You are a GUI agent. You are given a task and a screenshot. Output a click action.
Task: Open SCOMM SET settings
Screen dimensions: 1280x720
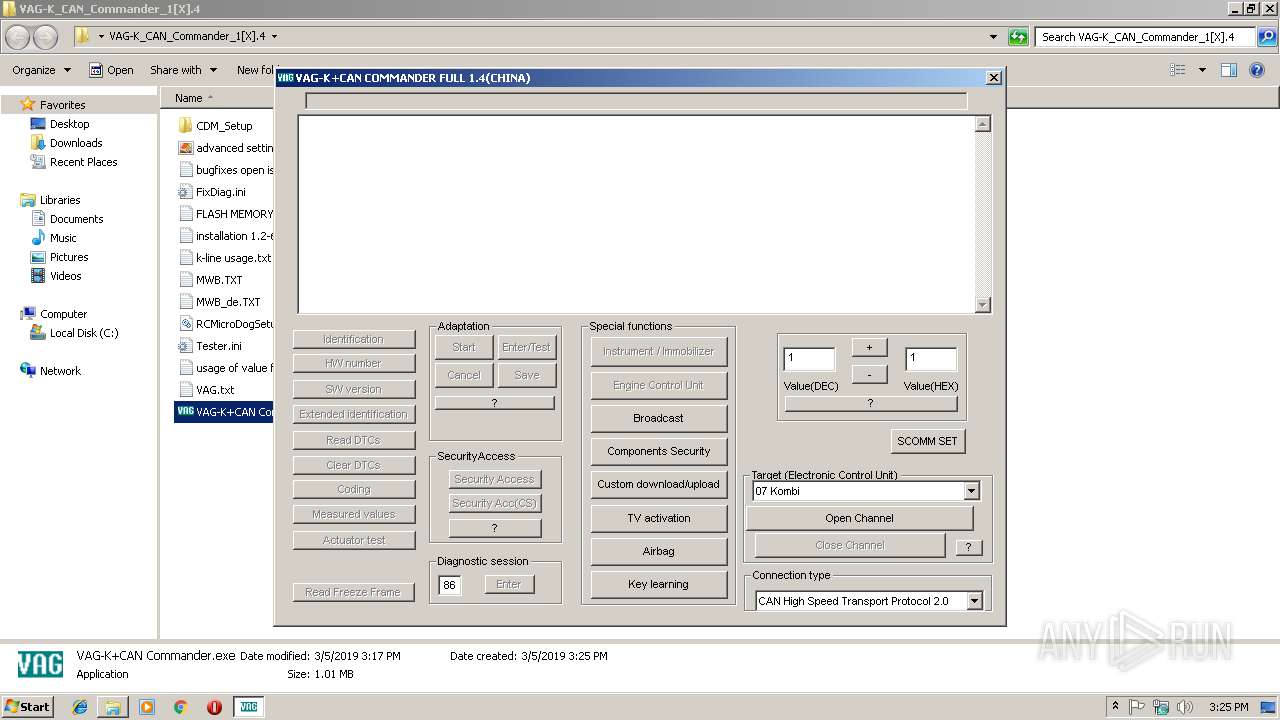tap(927, 441)
